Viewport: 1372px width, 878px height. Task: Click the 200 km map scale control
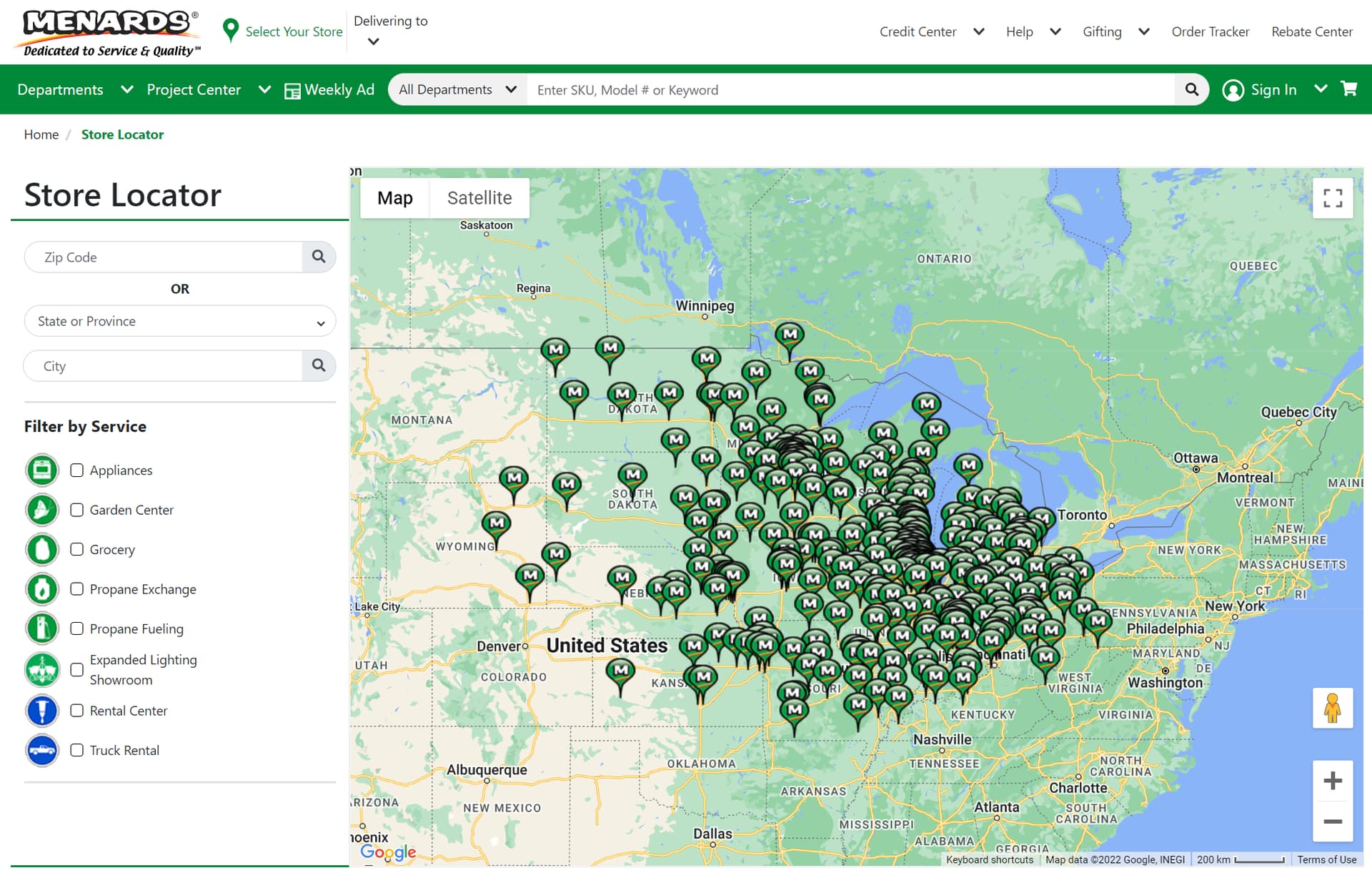pos(1241,859)
